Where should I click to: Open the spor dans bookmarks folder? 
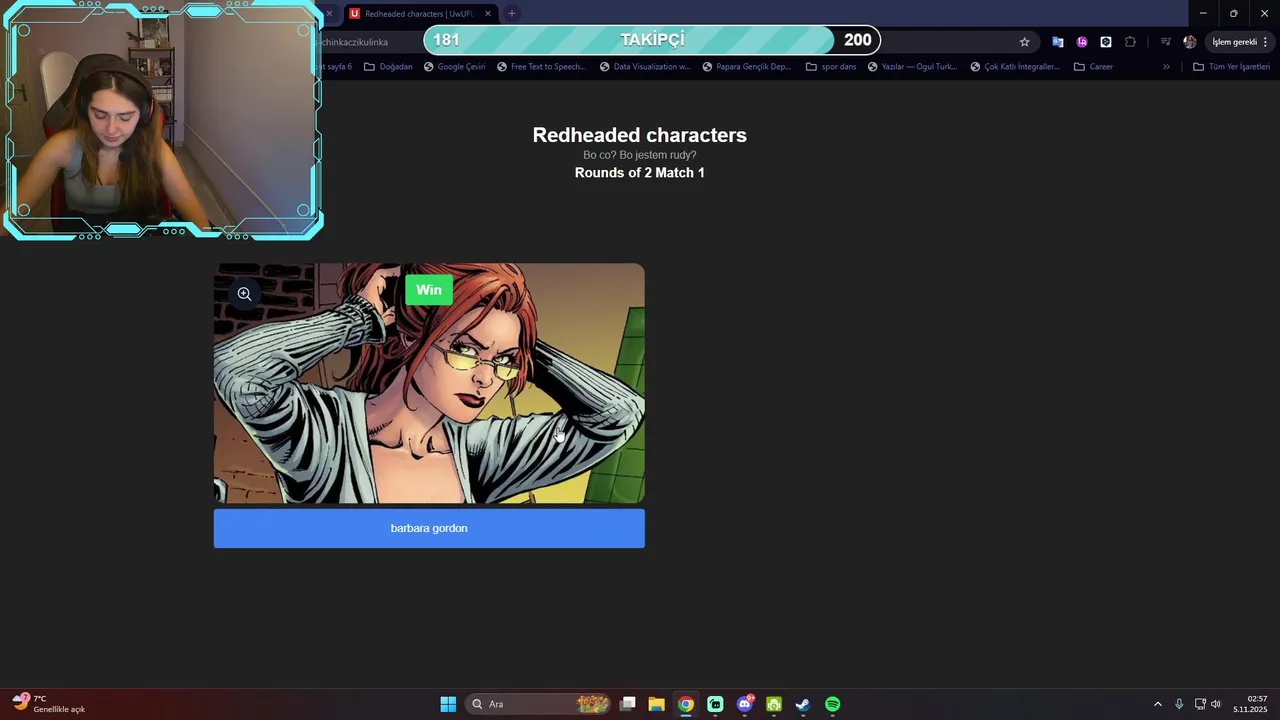pos(831,67)
